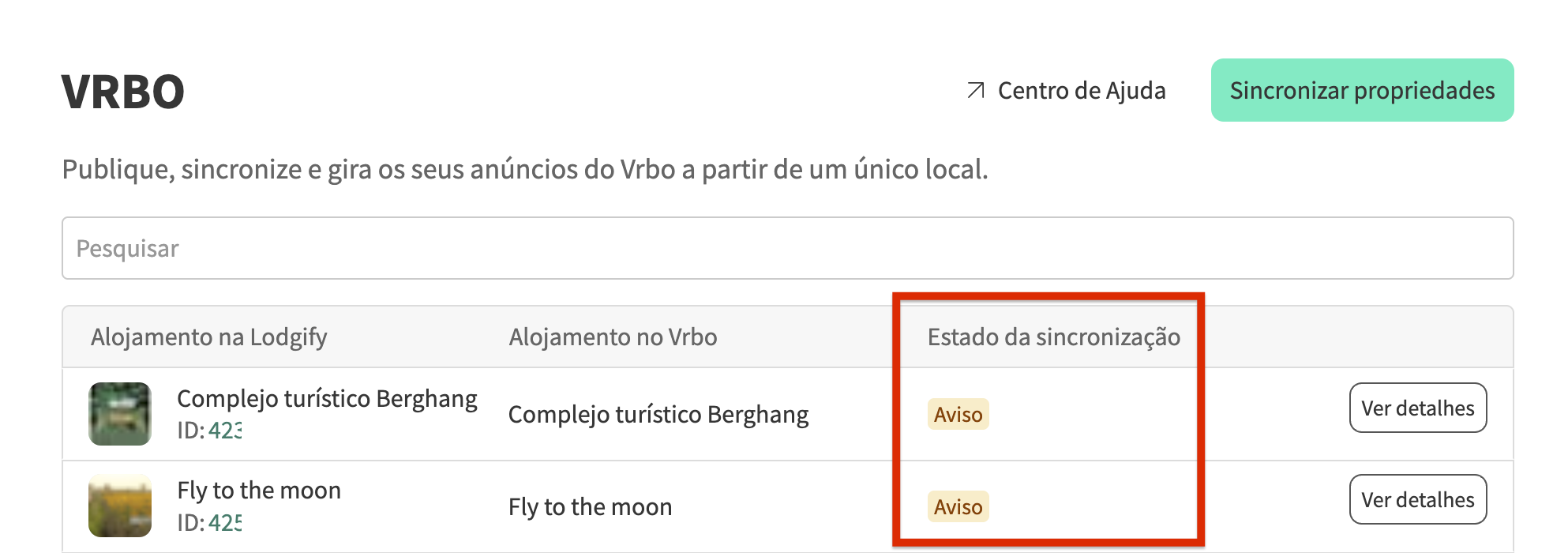
Task: Click the ID number under Fly to the moon
Action: coord(225,523)
